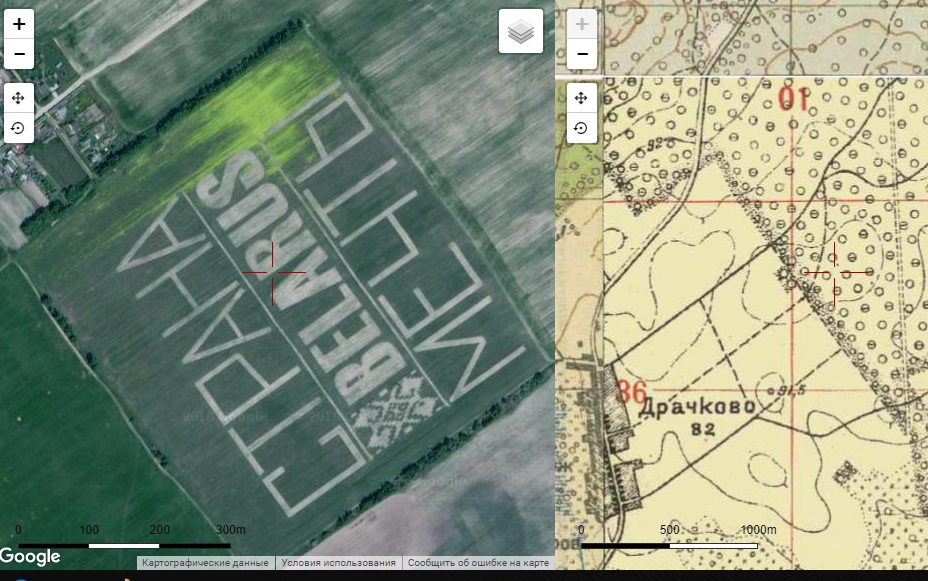Click the move/pan icon on satellite map

pos(18,98)
